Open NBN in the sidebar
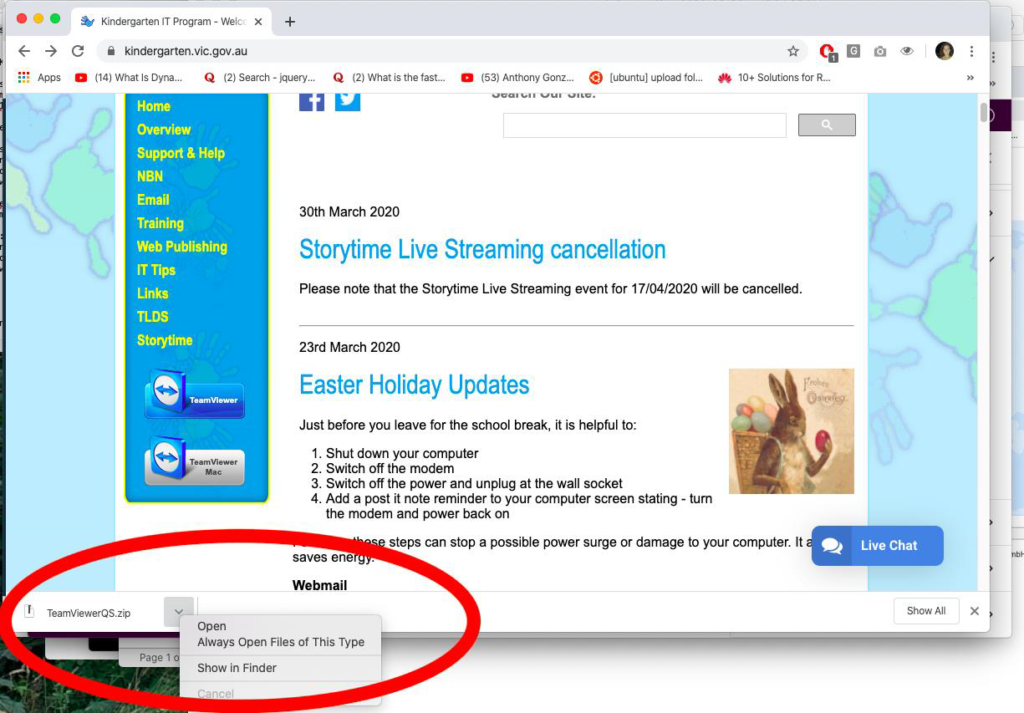The image size is (1024, 713). click(x=150, y=176)
